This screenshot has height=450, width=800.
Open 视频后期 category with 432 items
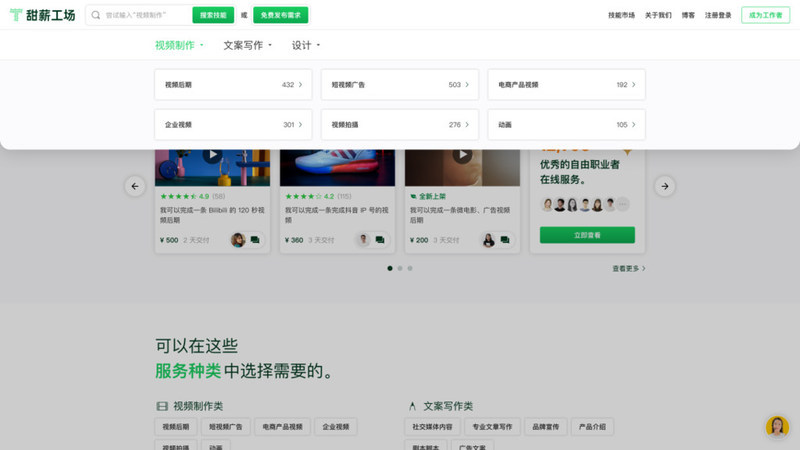233,85
